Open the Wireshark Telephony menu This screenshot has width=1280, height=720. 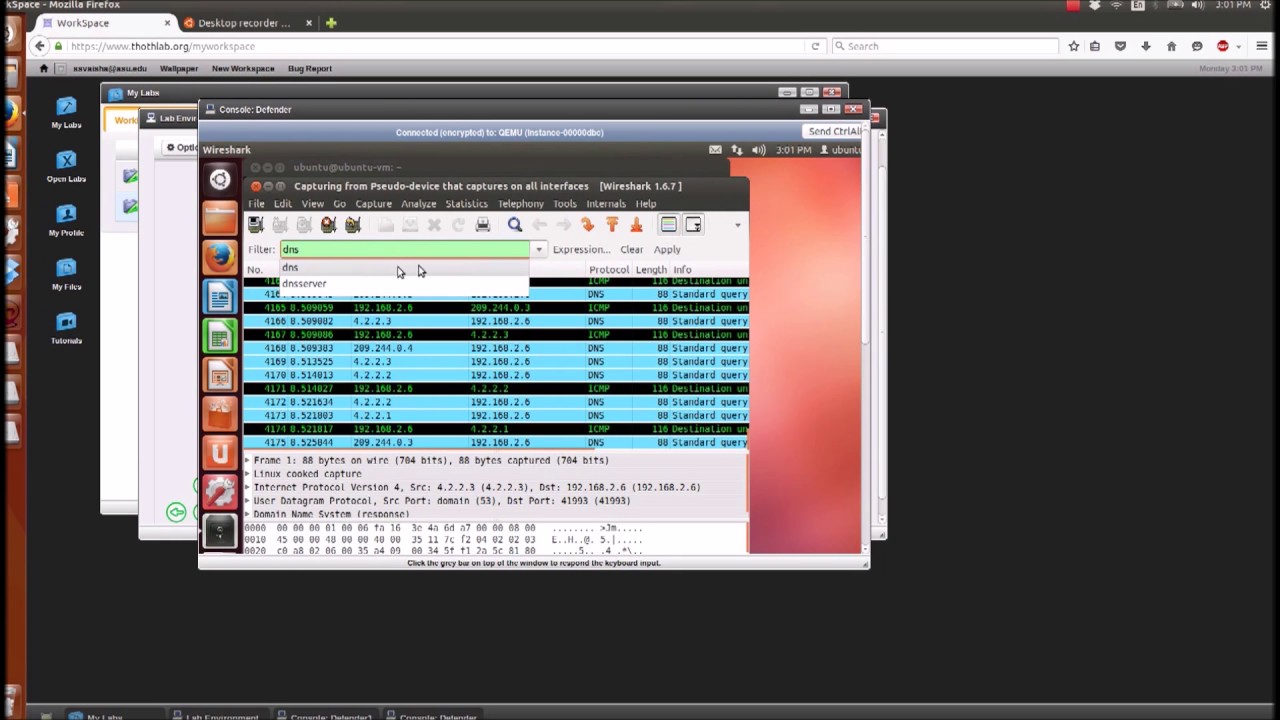tap(521, 204)
